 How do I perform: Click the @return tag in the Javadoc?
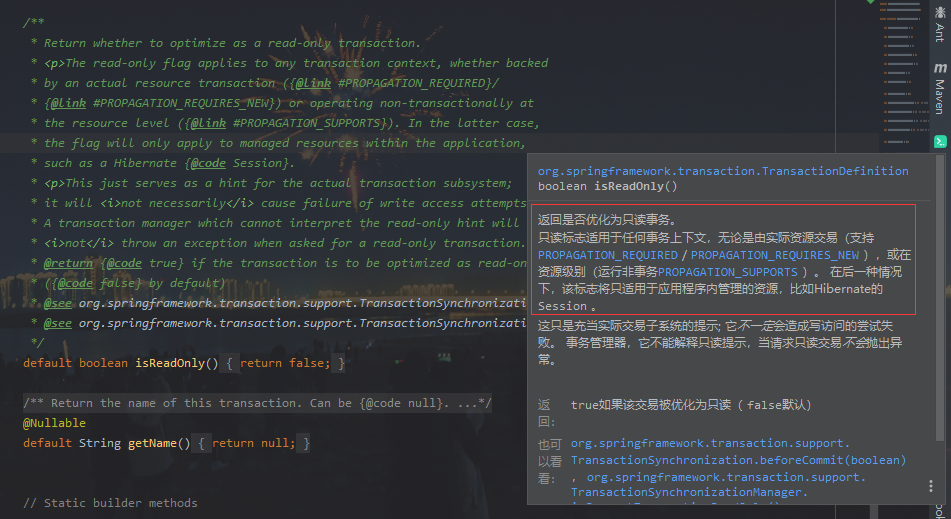click(68, 263)
